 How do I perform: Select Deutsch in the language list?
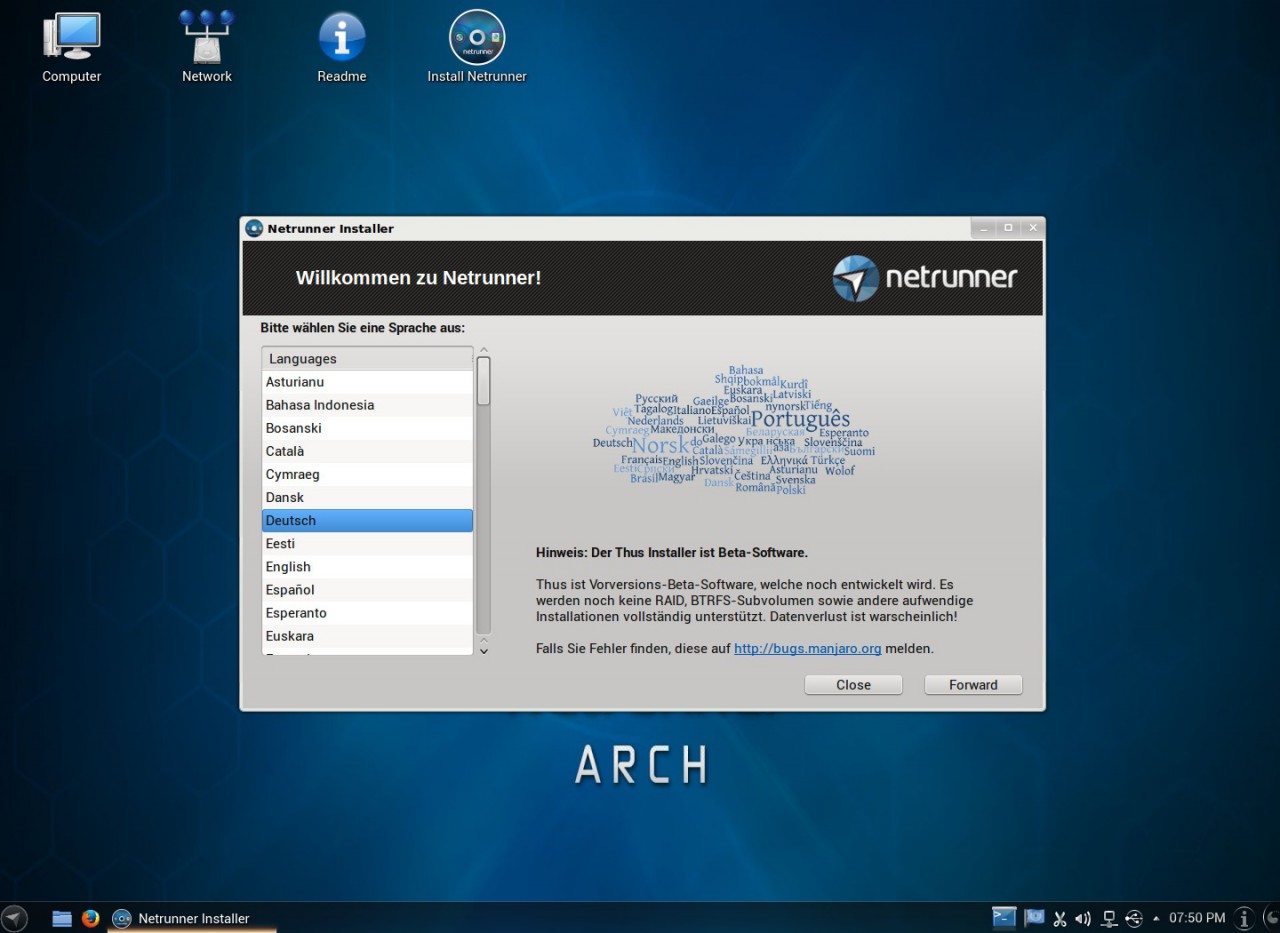coord(367,520)
